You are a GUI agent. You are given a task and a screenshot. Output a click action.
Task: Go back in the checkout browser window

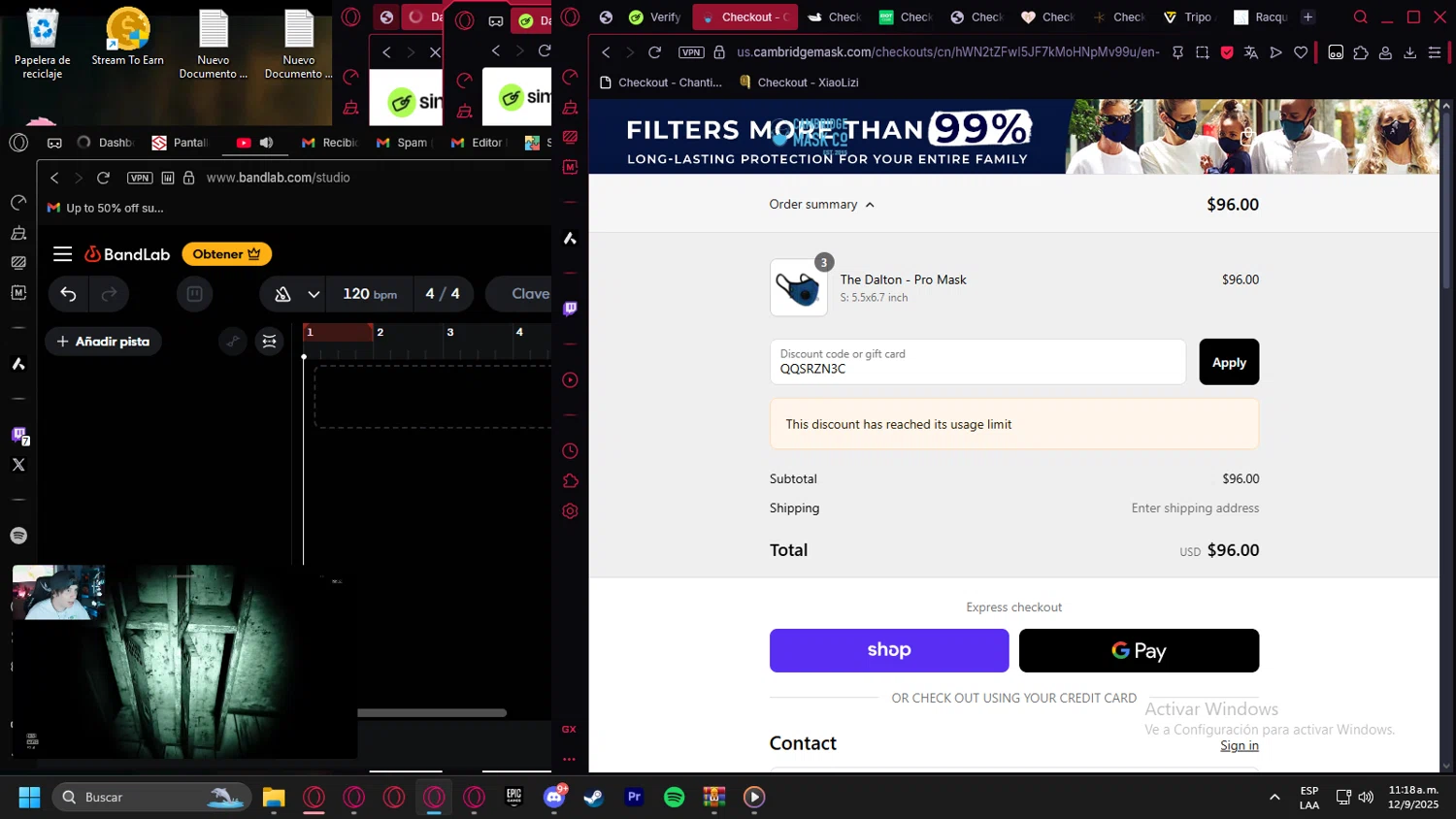click(606, 52)
